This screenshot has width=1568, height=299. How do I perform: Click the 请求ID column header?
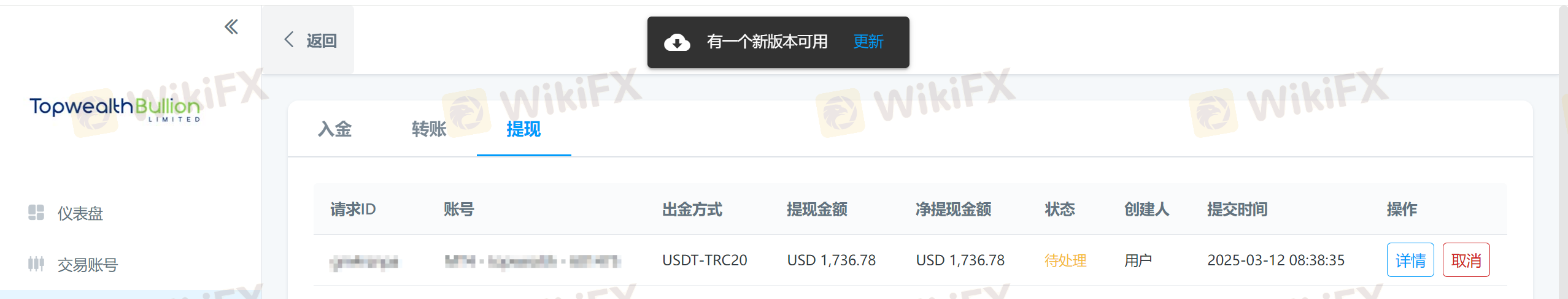pos(353,210)
